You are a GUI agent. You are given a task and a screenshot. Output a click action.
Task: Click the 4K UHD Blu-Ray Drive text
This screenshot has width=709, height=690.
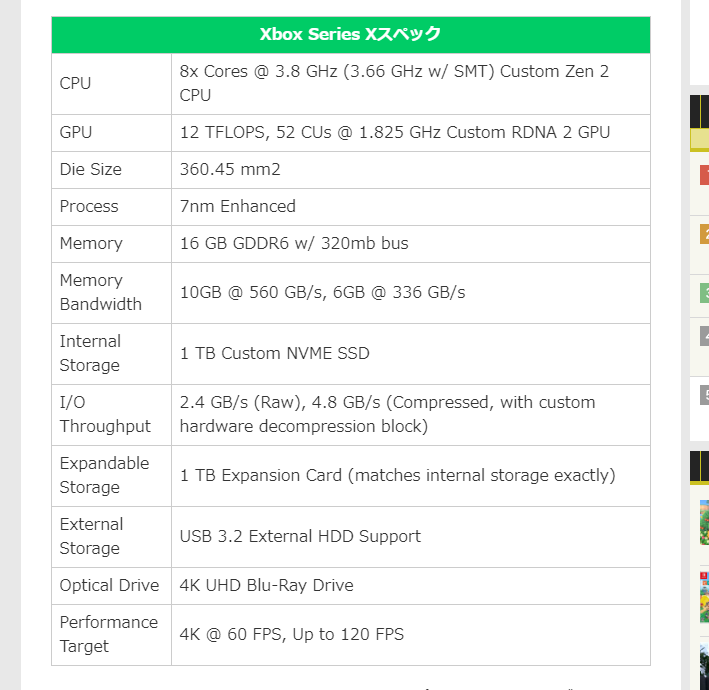coord(266,586)
